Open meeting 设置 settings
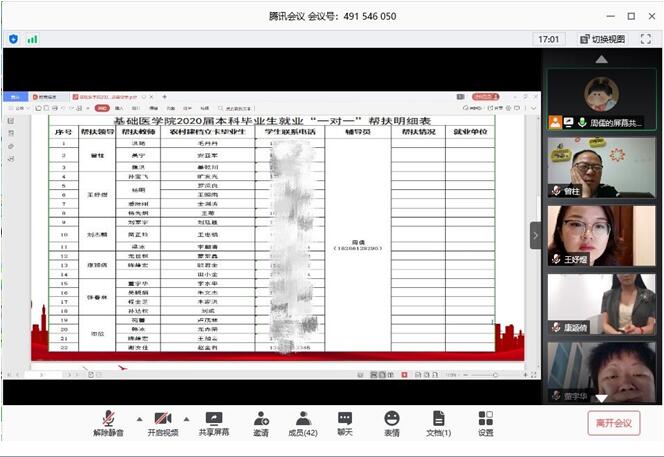The width and height of the screenshot is (664, 457). [485, 423]
